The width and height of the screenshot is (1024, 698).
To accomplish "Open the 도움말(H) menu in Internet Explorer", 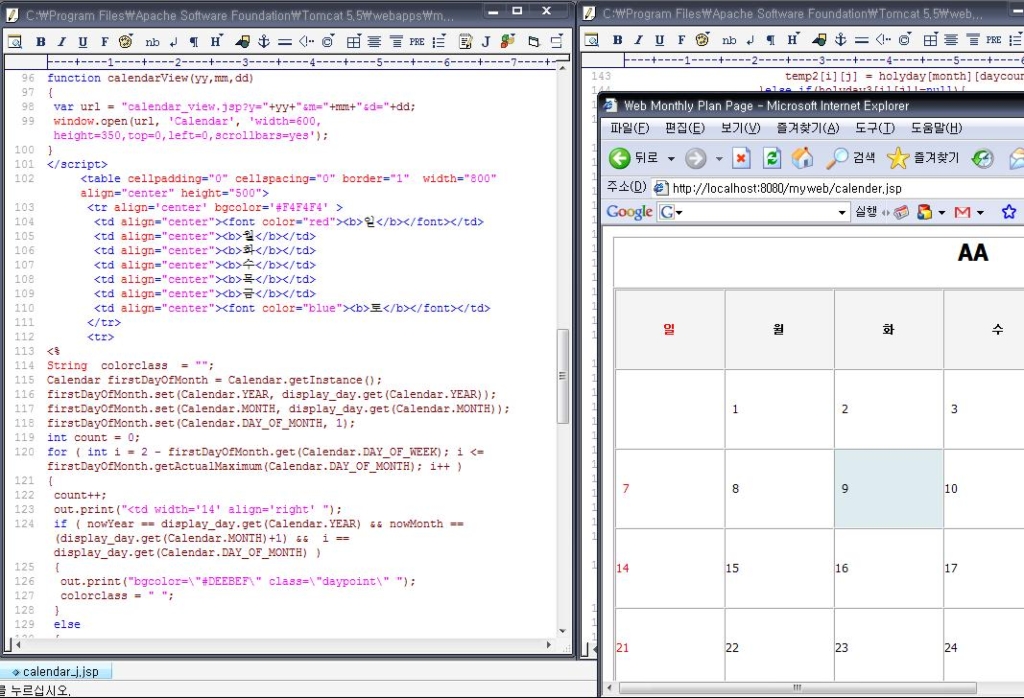I will (936, 128).
